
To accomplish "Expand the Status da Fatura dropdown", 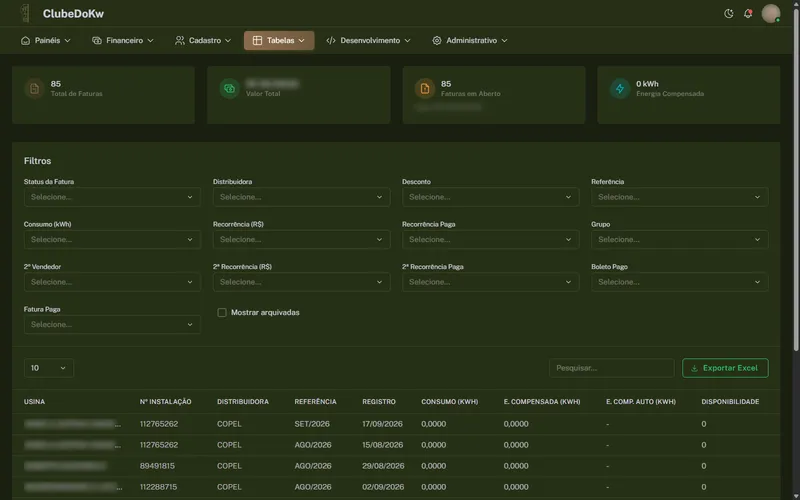I will point(112,197).
